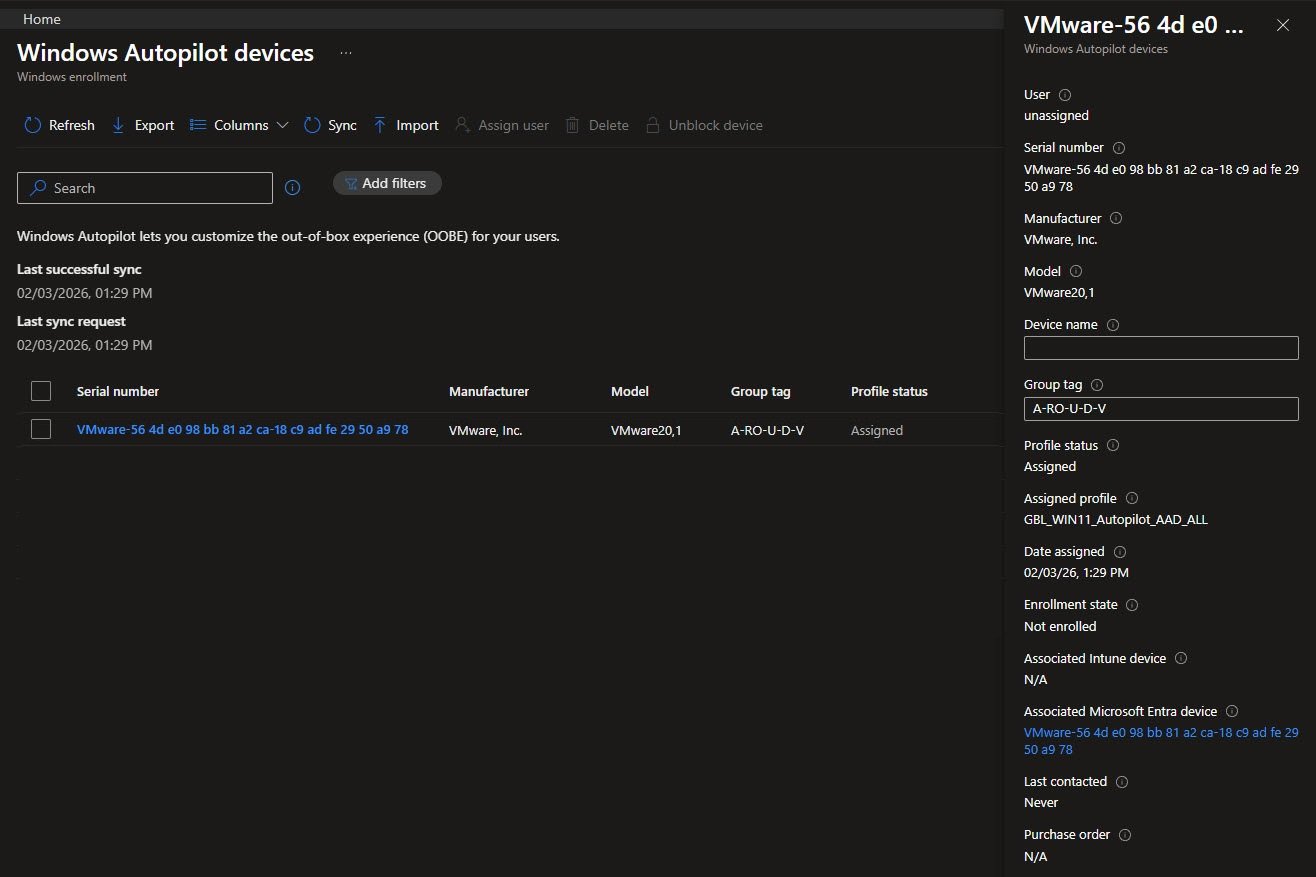
Task: Go to Home in the breadcrumb
Action: [41, 19]
